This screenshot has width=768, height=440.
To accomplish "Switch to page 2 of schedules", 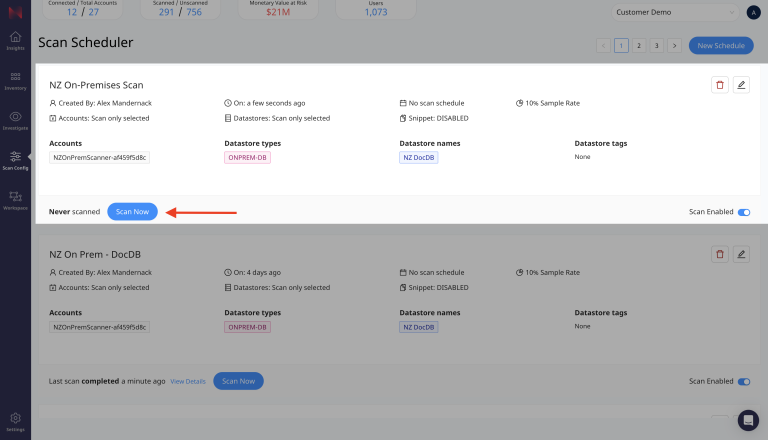I will click(x=639, y=45).
